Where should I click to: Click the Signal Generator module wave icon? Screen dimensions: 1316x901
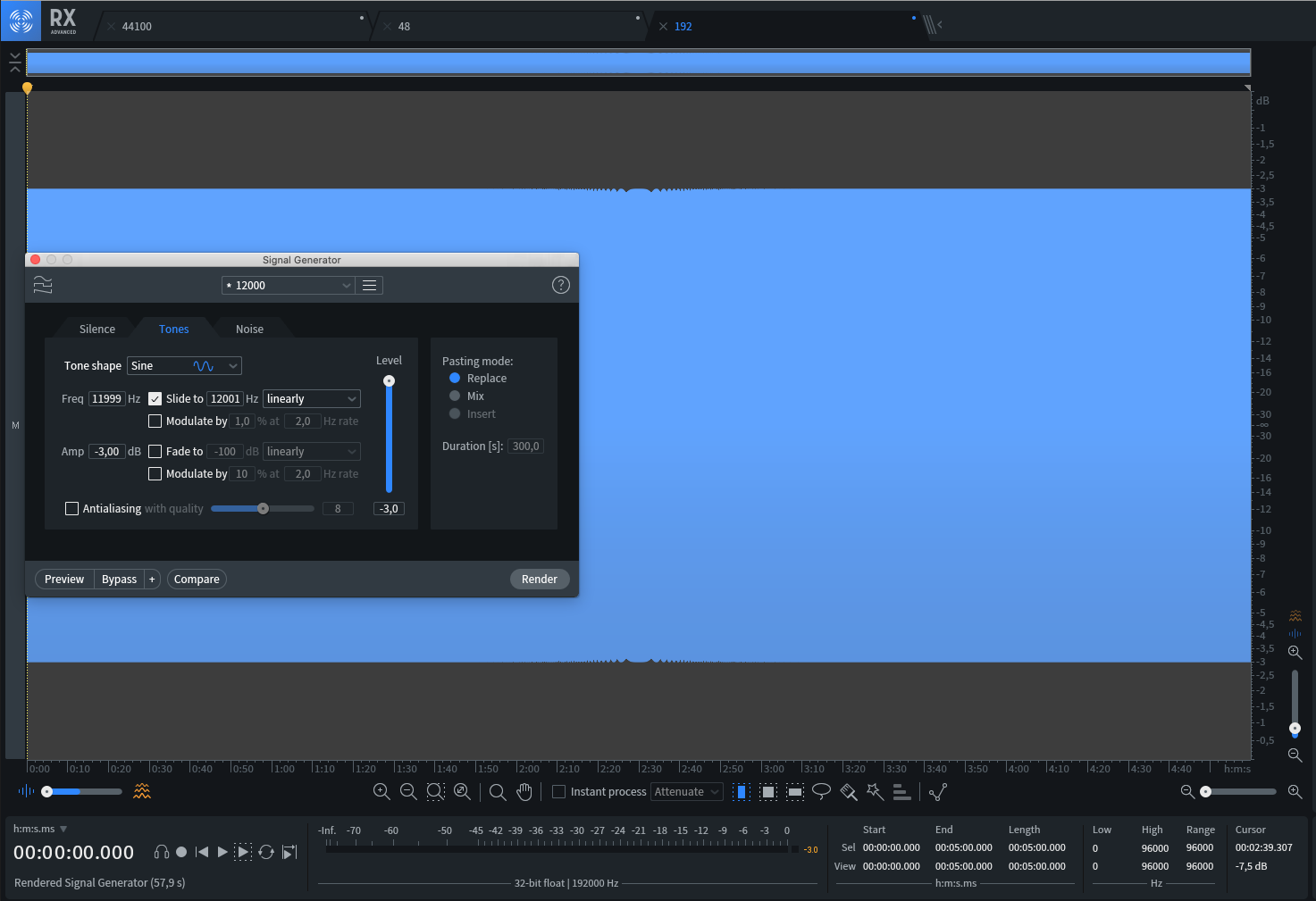(x=43, y=285)
